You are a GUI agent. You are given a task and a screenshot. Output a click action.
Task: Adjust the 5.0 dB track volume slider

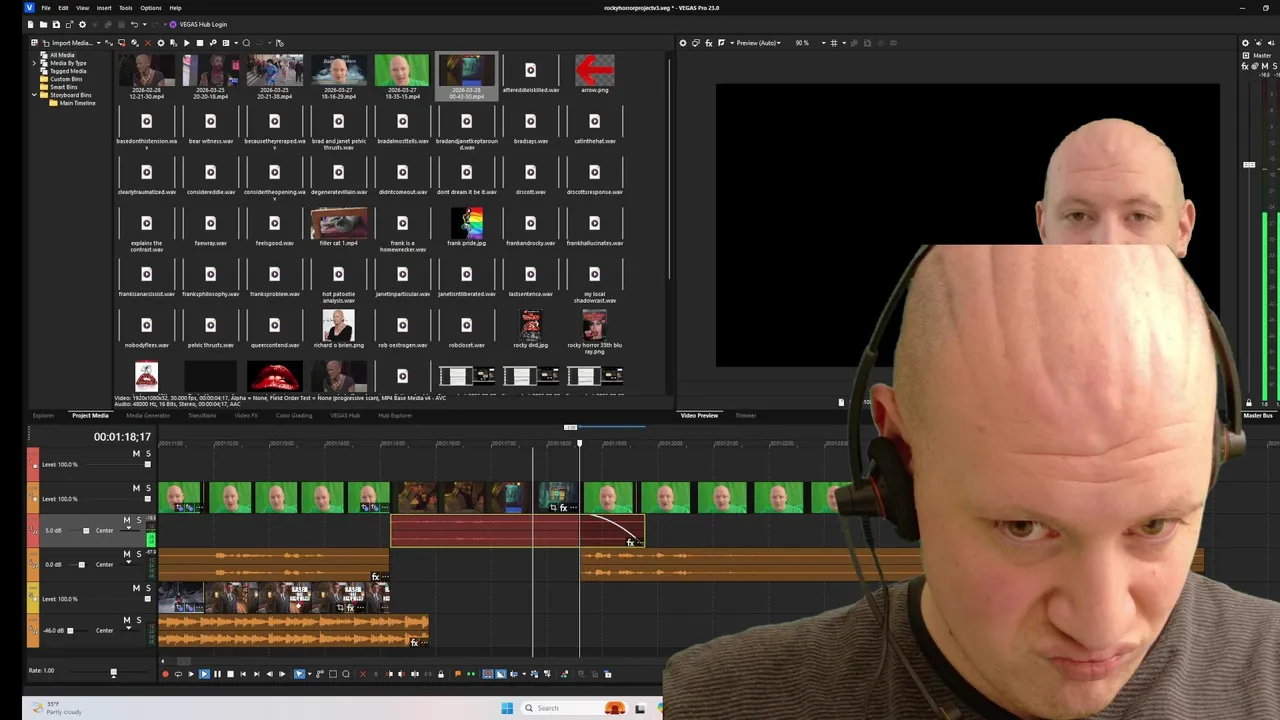[85, 531]
